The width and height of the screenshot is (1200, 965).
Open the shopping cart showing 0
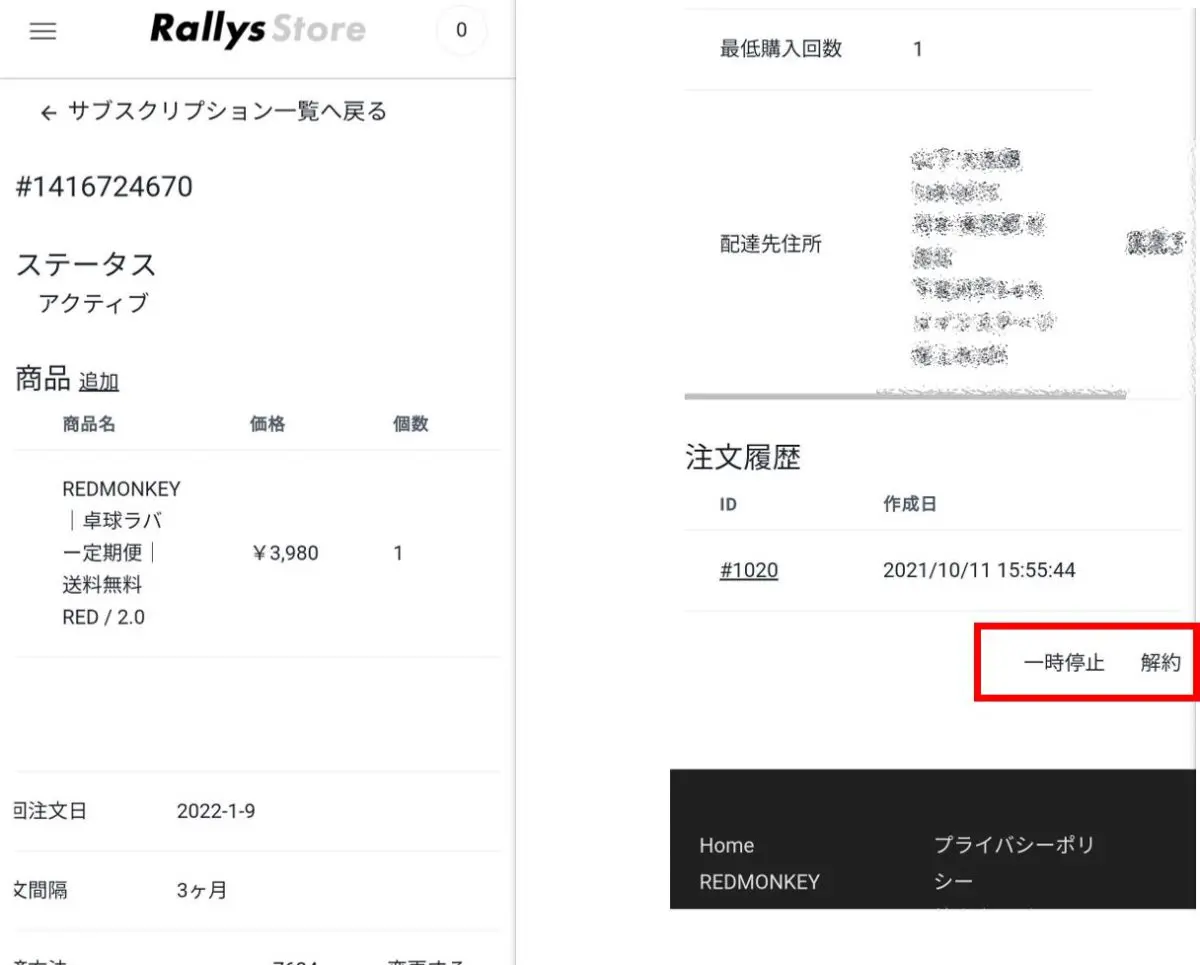pyautogui.click(x=461, y=31)
